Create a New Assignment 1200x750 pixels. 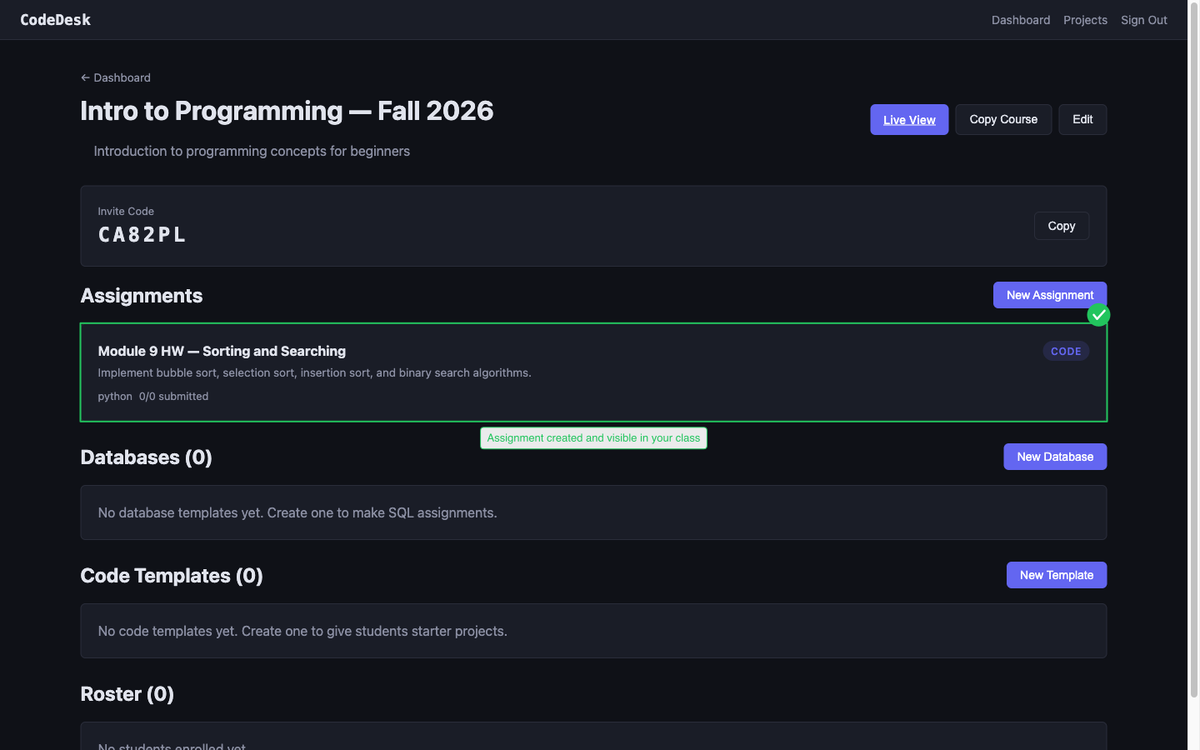click(1049, 295)
